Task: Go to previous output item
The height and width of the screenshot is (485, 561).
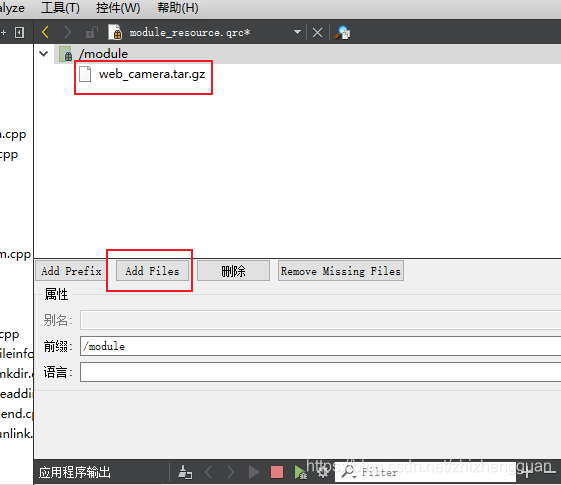Action: click(x=209, y=472)
